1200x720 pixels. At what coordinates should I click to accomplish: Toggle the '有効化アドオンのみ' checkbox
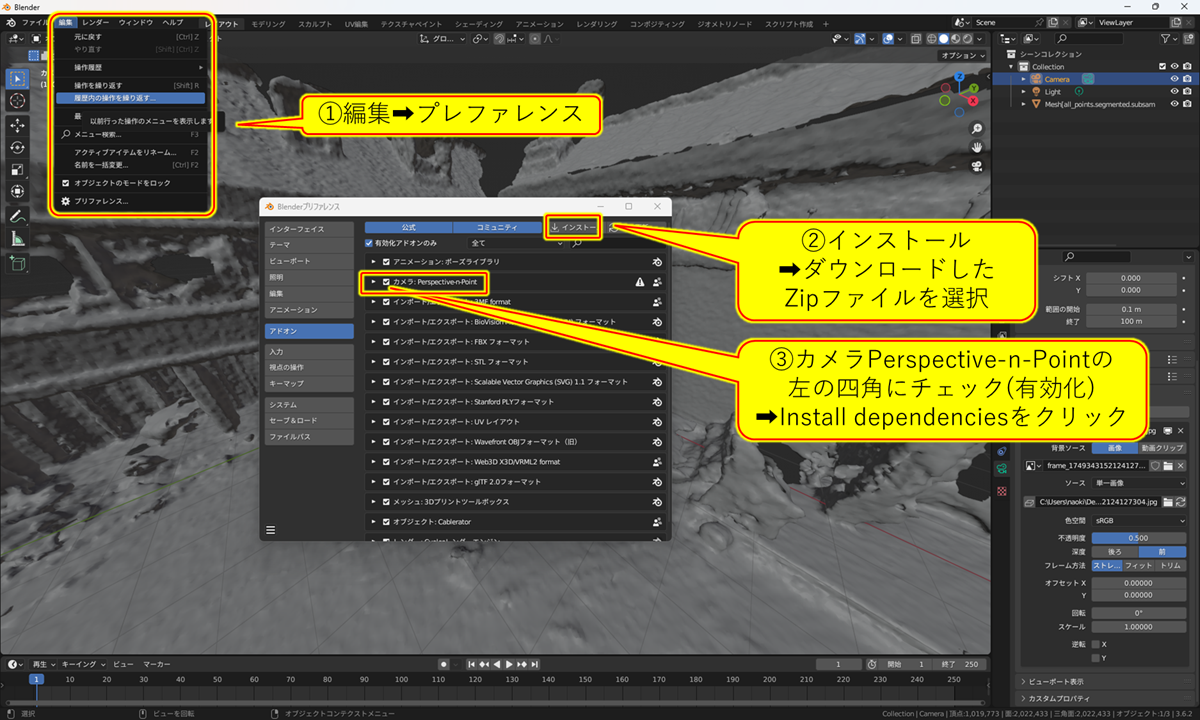[370, 242]
